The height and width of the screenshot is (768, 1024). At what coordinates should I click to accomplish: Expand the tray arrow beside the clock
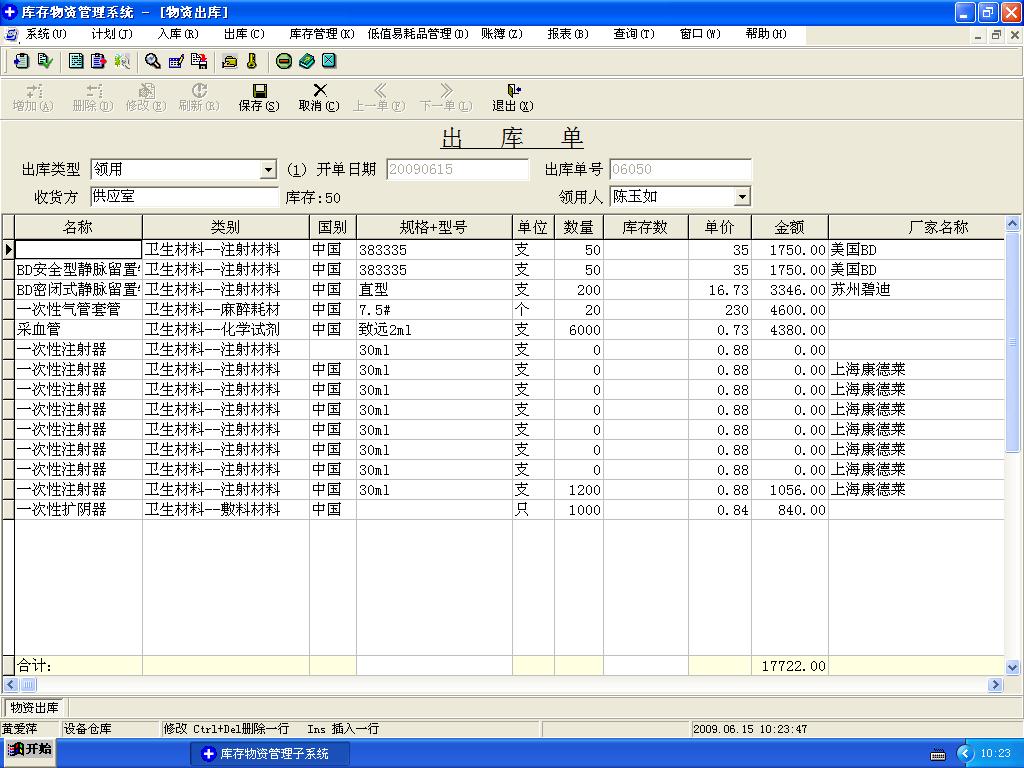(x=965, y=754)
